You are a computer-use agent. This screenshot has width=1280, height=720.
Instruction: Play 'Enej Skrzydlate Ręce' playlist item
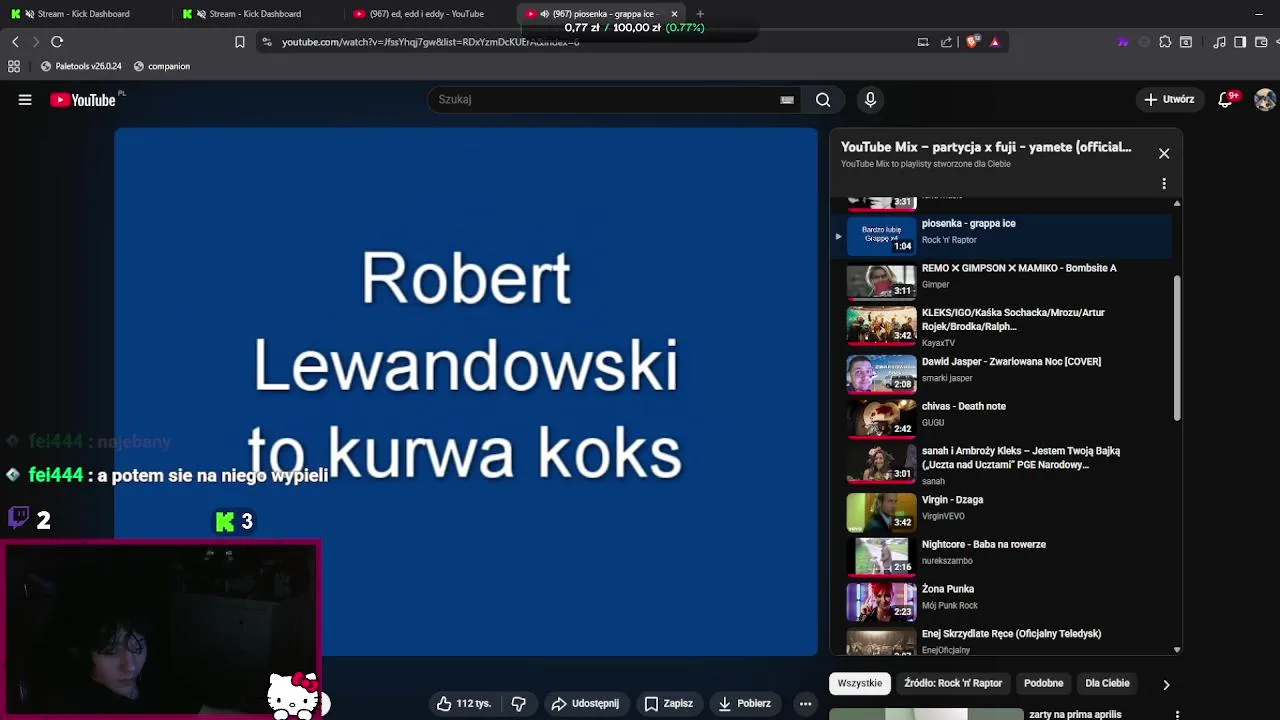(x=1000, y=641)
